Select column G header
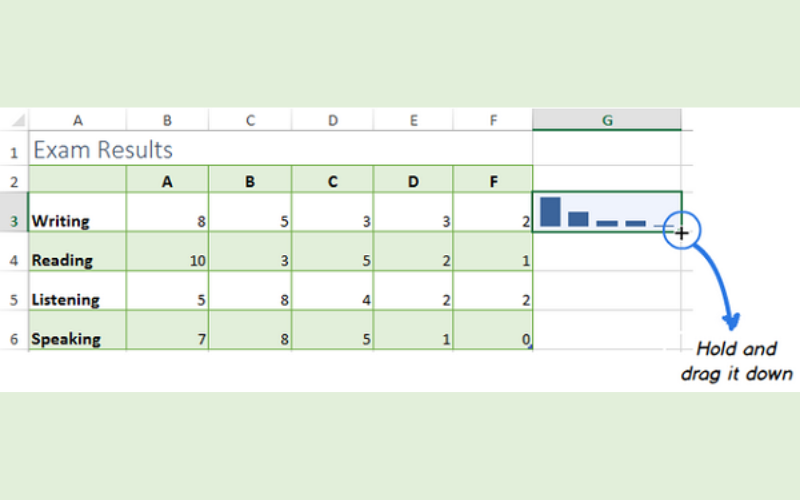Viewport: 800px width, 500px height. [606, 120]
